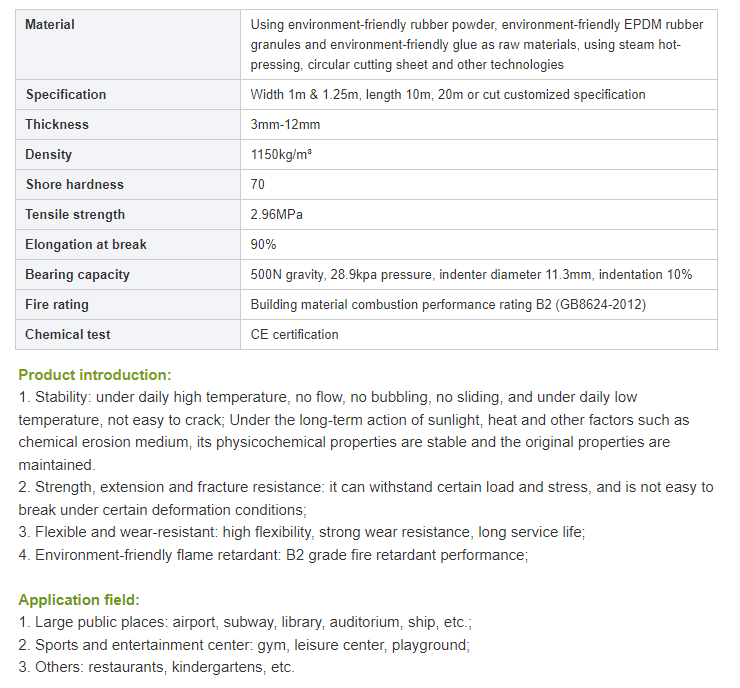Click the Tensile strength value 2.96MPa

(278, 215)
